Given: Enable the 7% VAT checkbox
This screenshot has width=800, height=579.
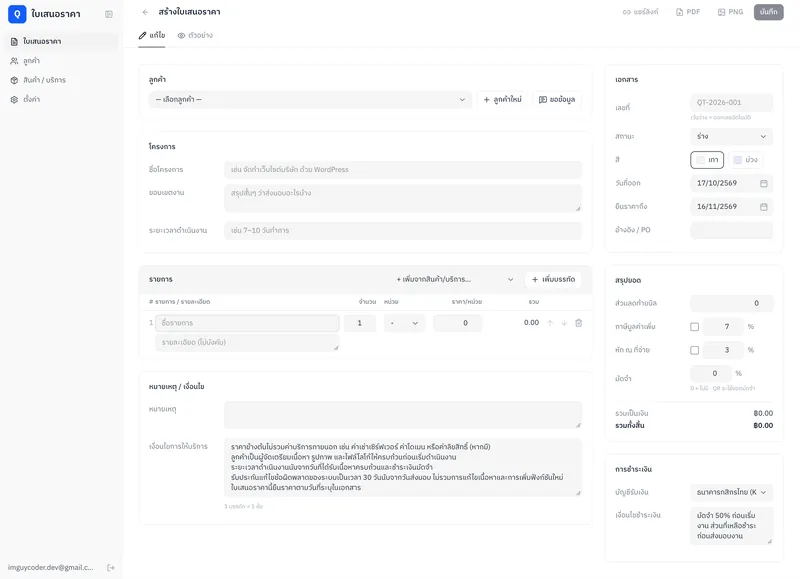Looking at the screenshot, I should click(694, 326).
